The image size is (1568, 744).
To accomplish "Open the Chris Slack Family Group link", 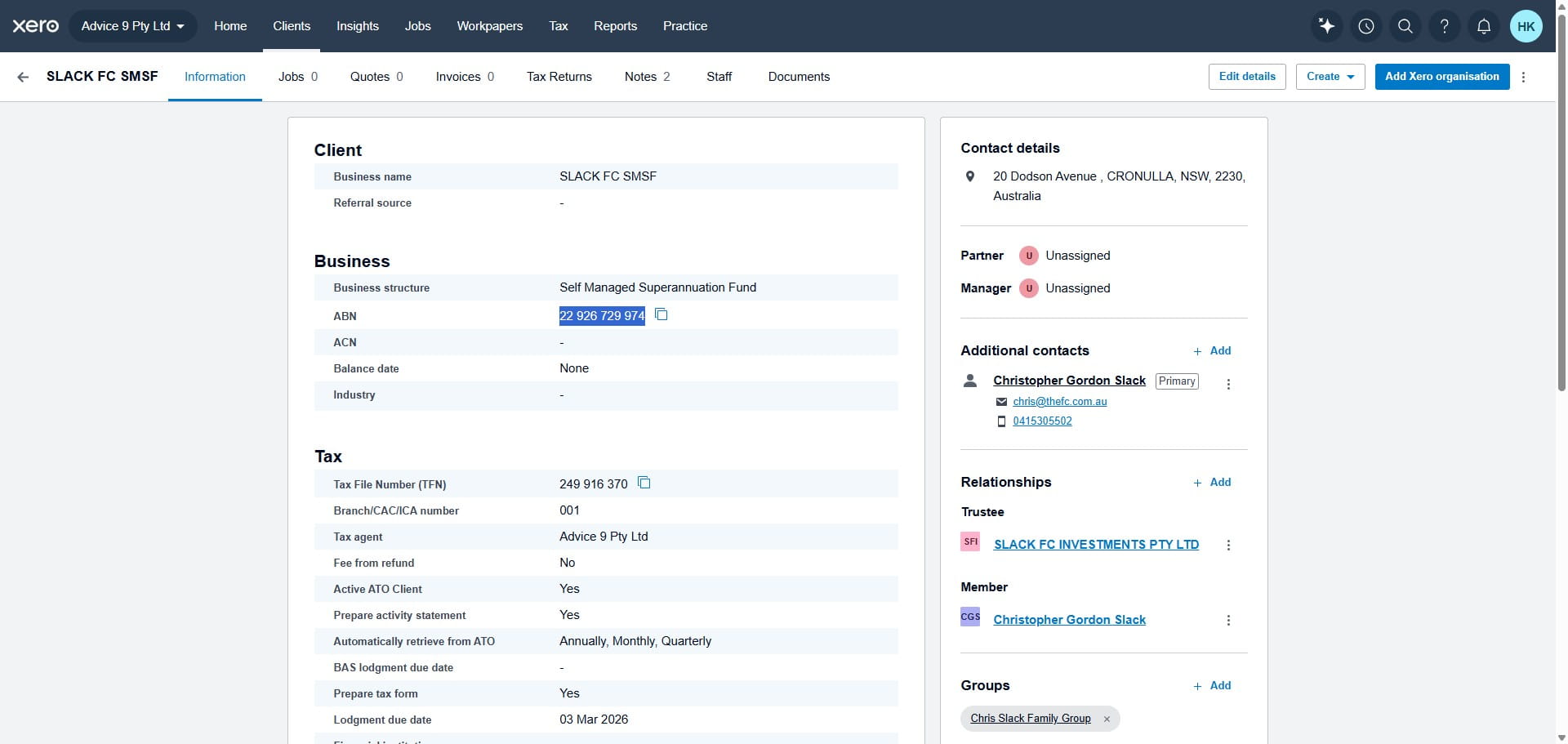I will coord(1031,719).
